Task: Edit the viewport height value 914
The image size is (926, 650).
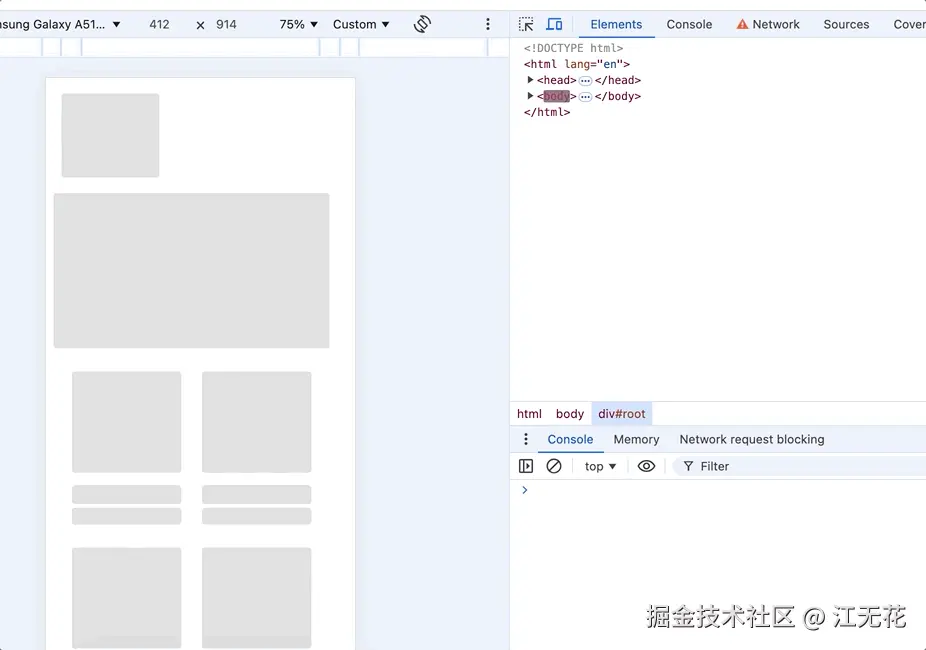Action: pyautogui.click(x=226, y=24)
